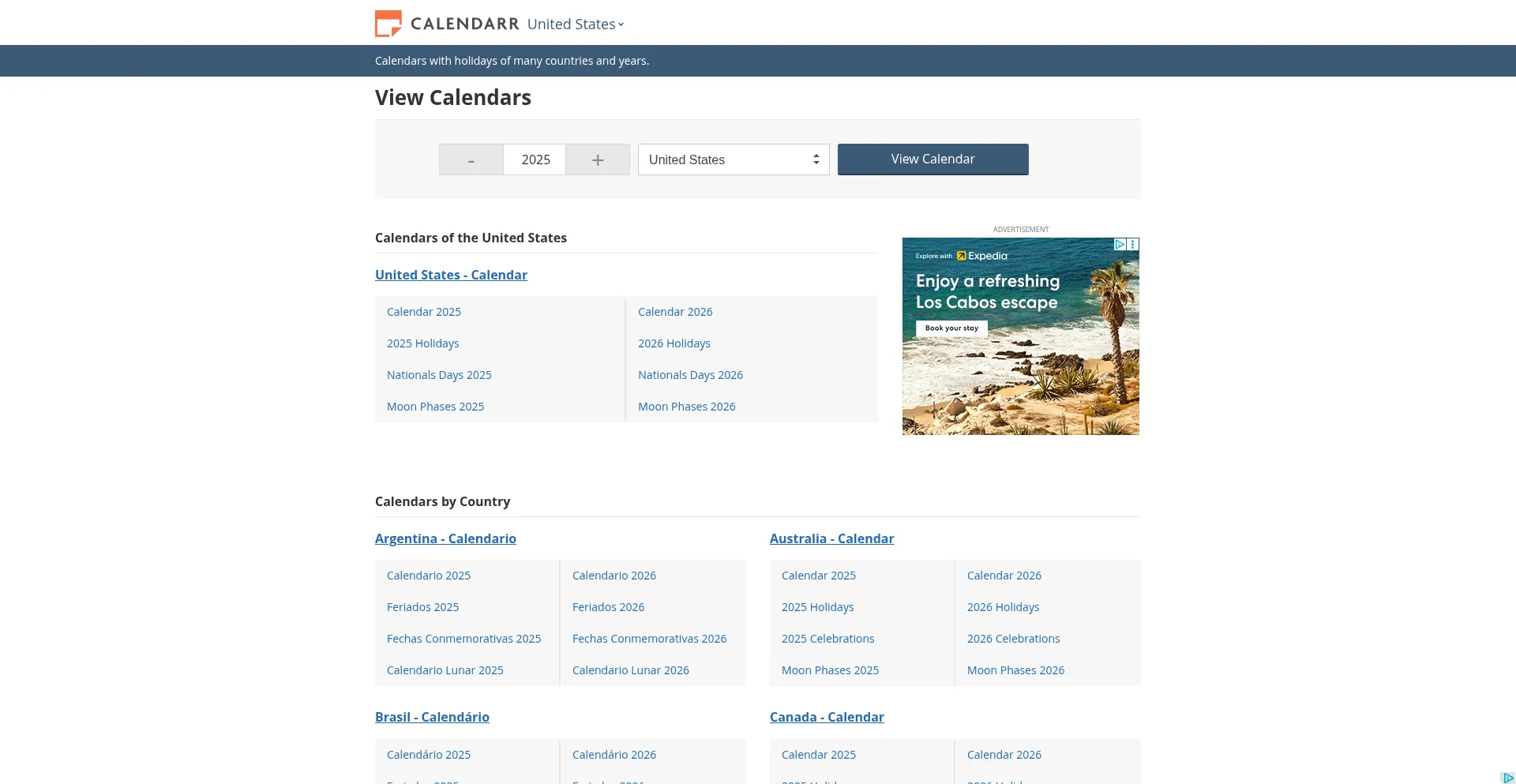Click the Calendarr logo icon

[x=387, y=23]
